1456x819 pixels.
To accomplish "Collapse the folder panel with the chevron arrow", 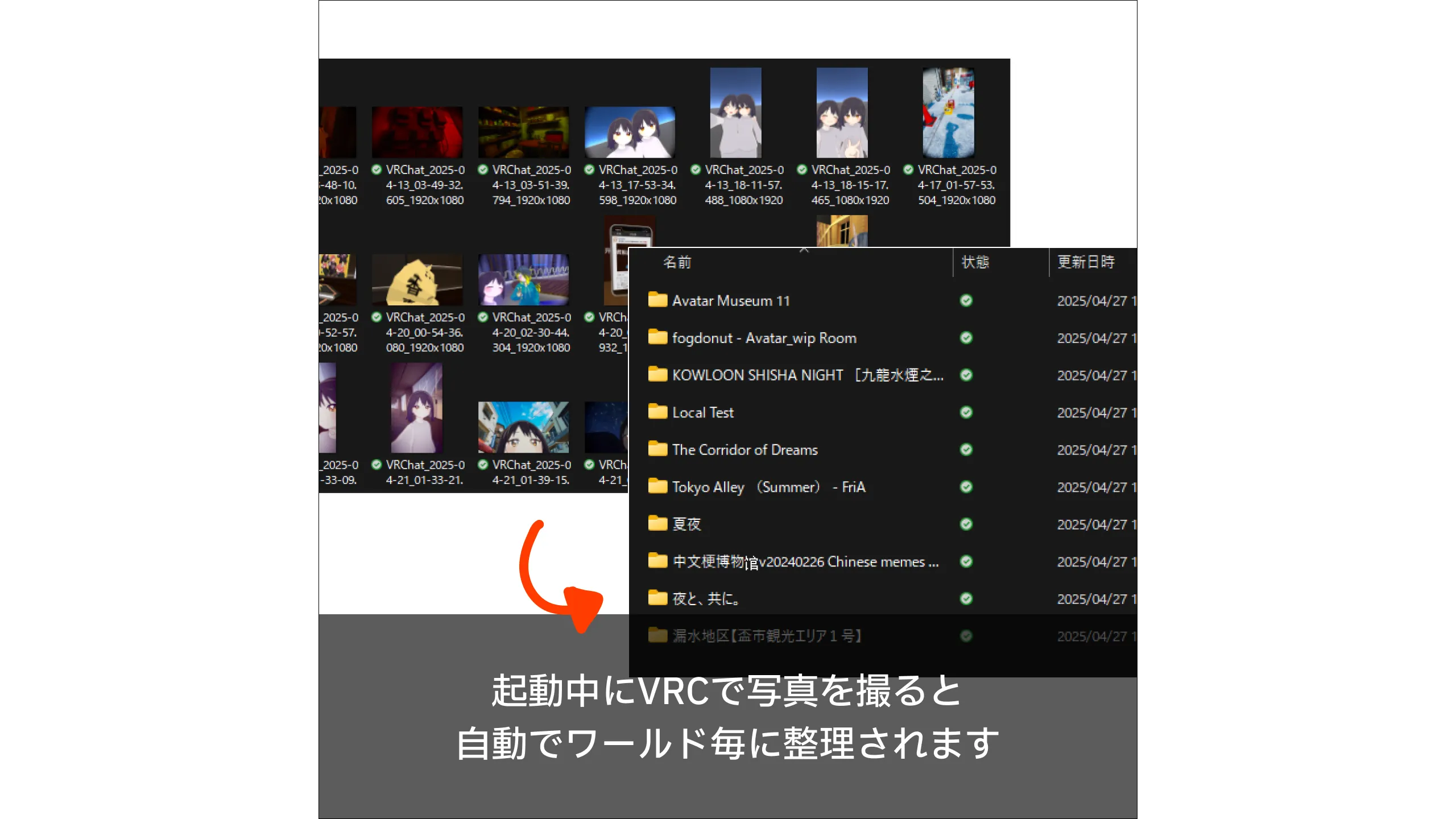I will point(804,250).
